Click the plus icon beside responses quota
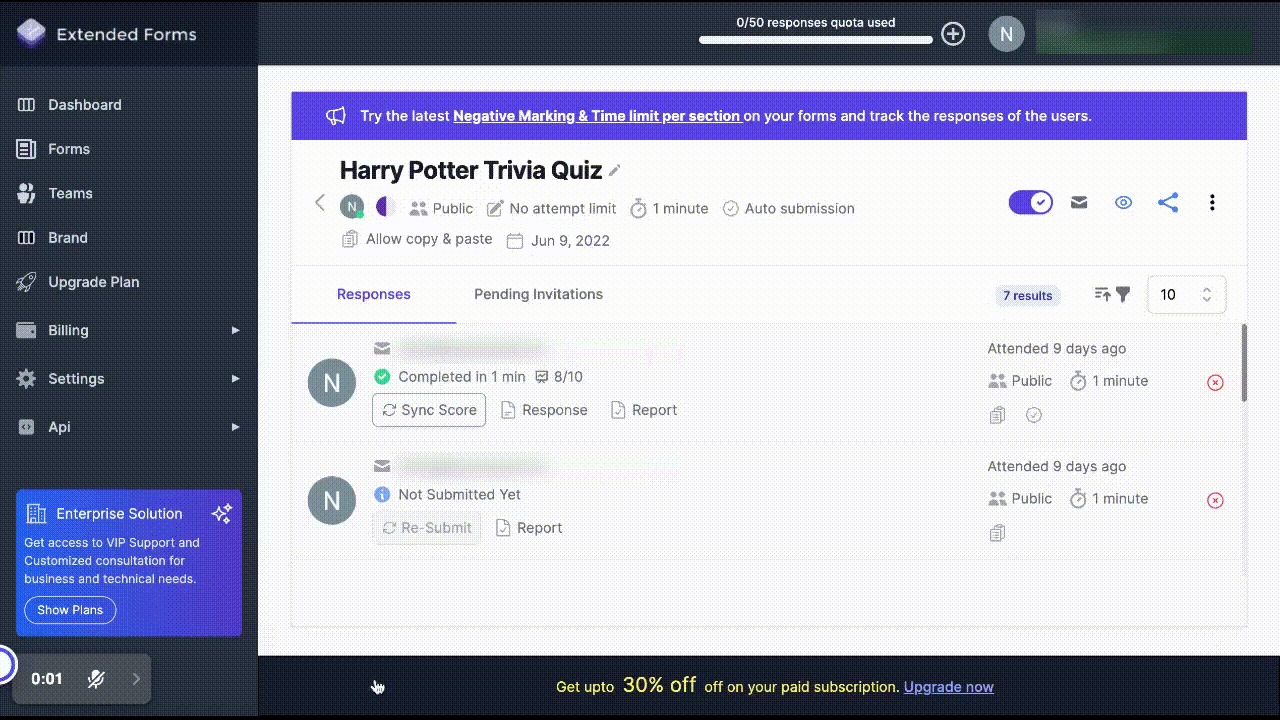This screenshot has height=720, width=1280. tap(954, 35)
